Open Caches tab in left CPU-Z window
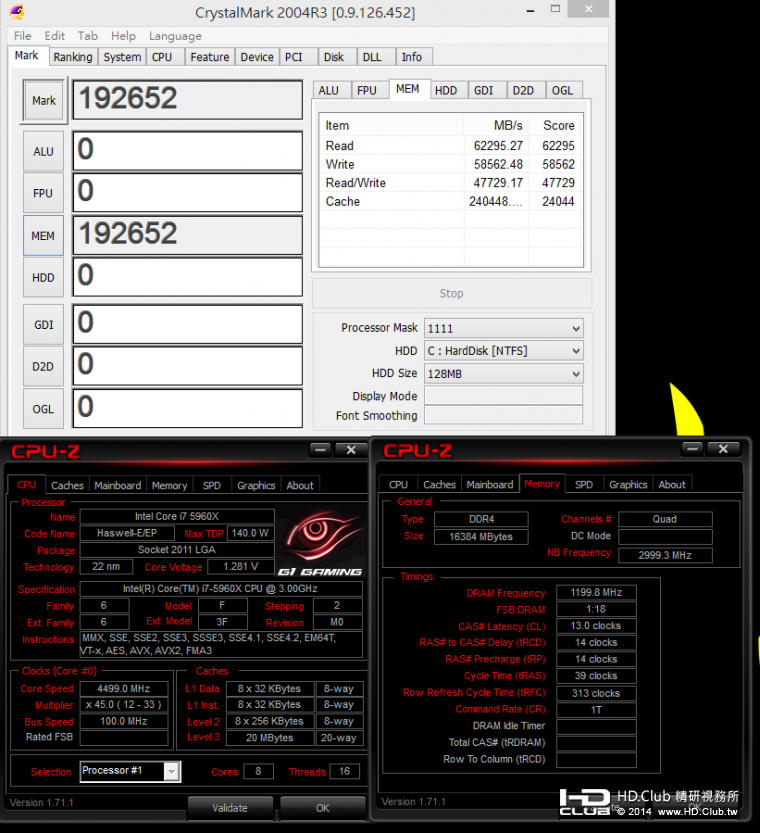This screenshot has width=760, height=833. [x=67, y=485]
